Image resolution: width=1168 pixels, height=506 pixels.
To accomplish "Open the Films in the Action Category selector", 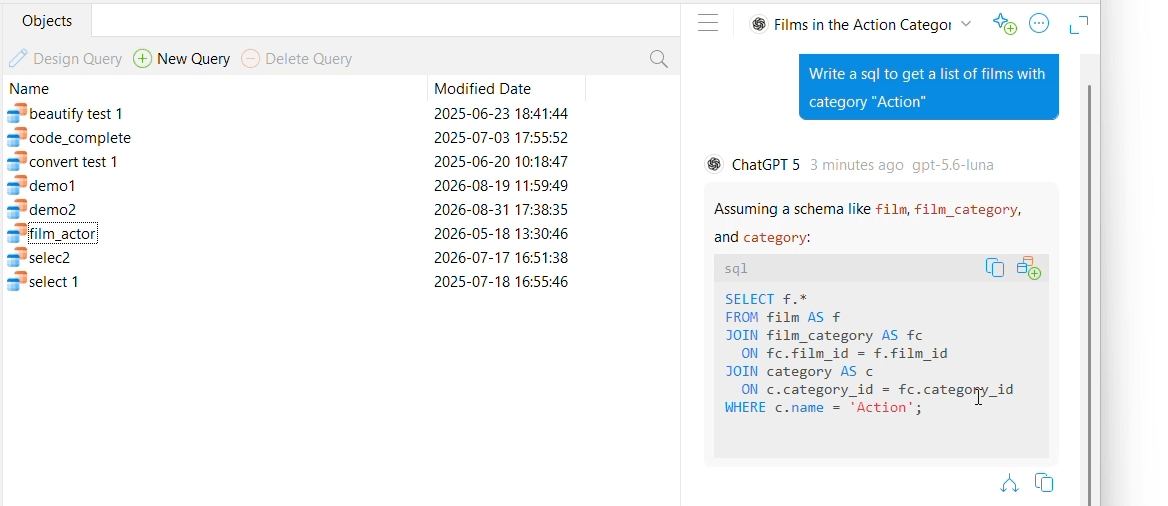I will (x=861, y=25).
